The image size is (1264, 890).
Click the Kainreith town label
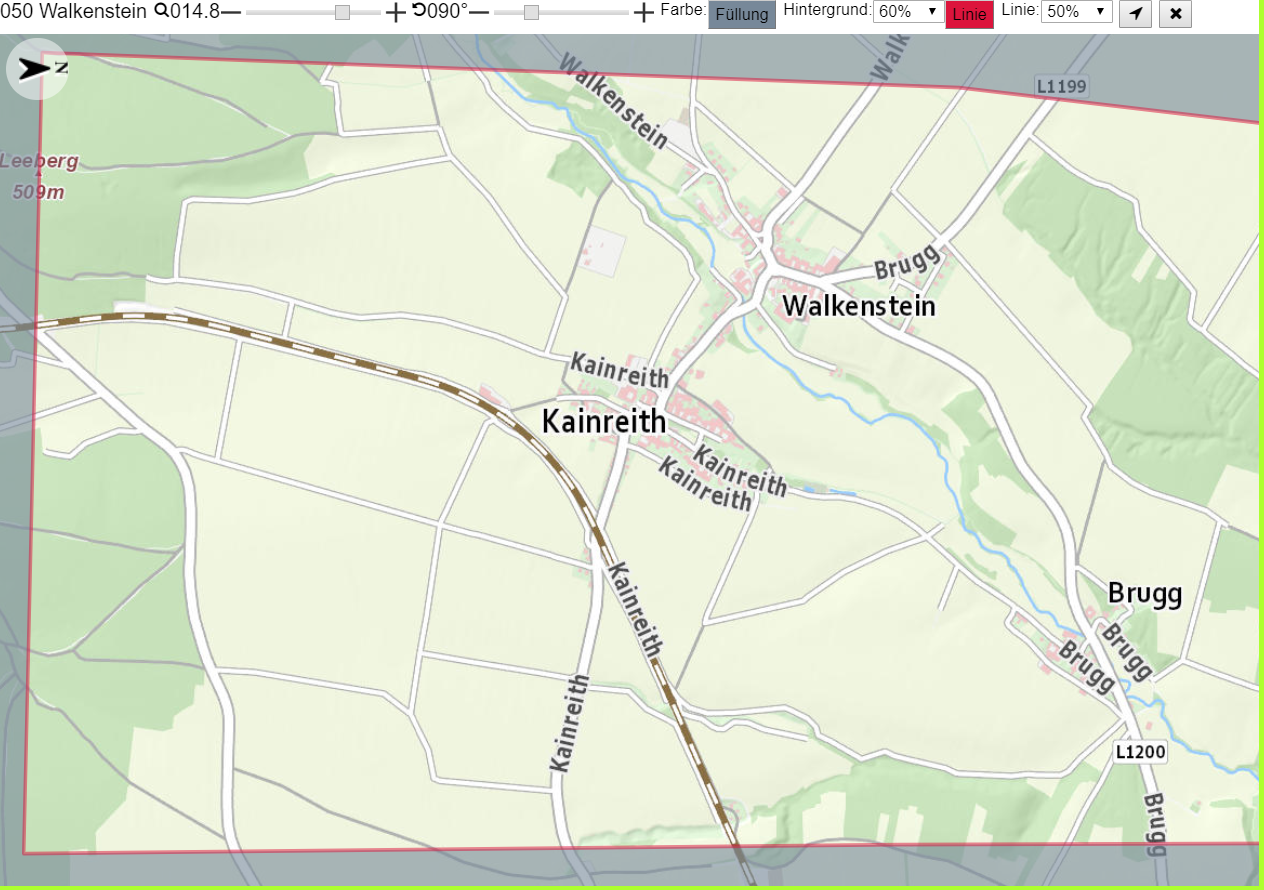(604, 422)
